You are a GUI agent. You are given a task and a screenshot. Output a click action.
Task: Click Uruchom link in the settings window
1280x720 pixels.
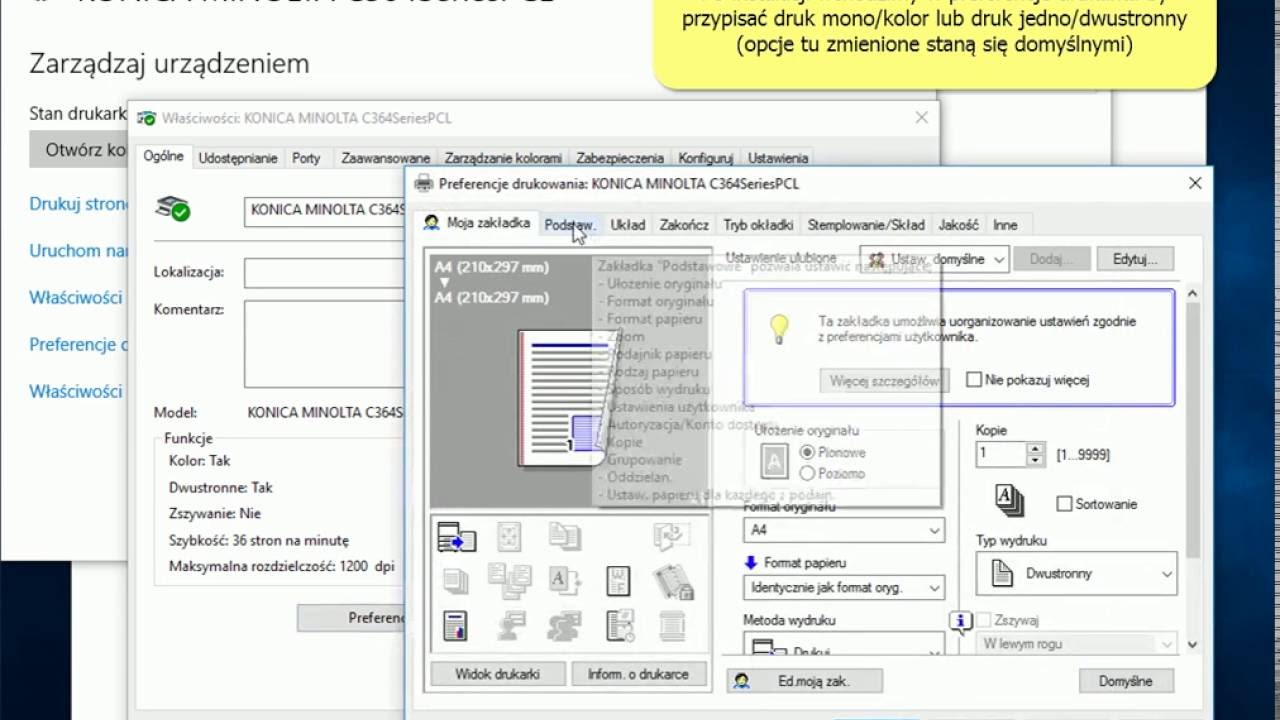tap(79, 251)
